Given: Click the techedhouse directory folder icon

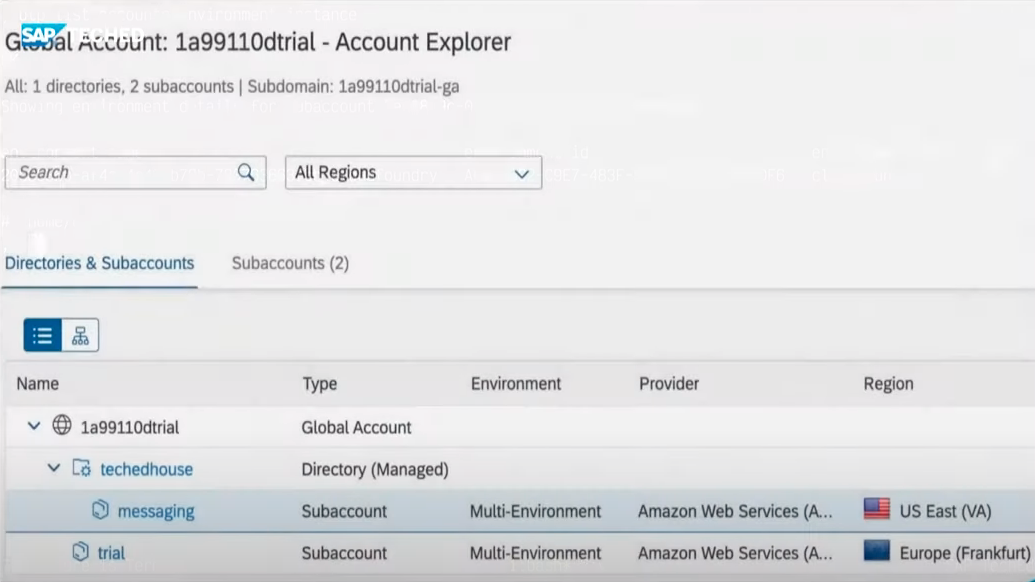Looking at the screenshot, I should (x=82, y=469).
